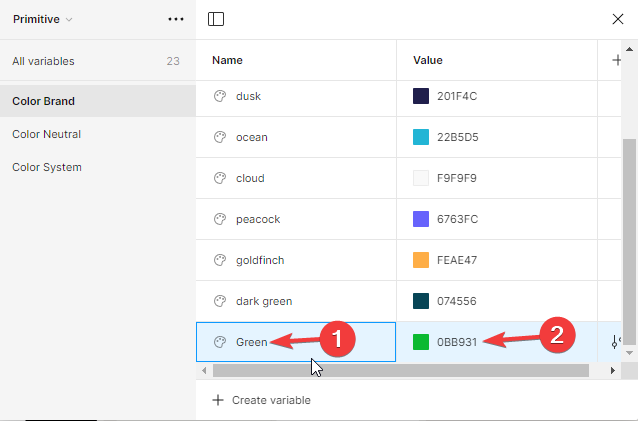Open the Green color swatch 0BB931
This screenshot has width=638, height=421.
point(421,342)
